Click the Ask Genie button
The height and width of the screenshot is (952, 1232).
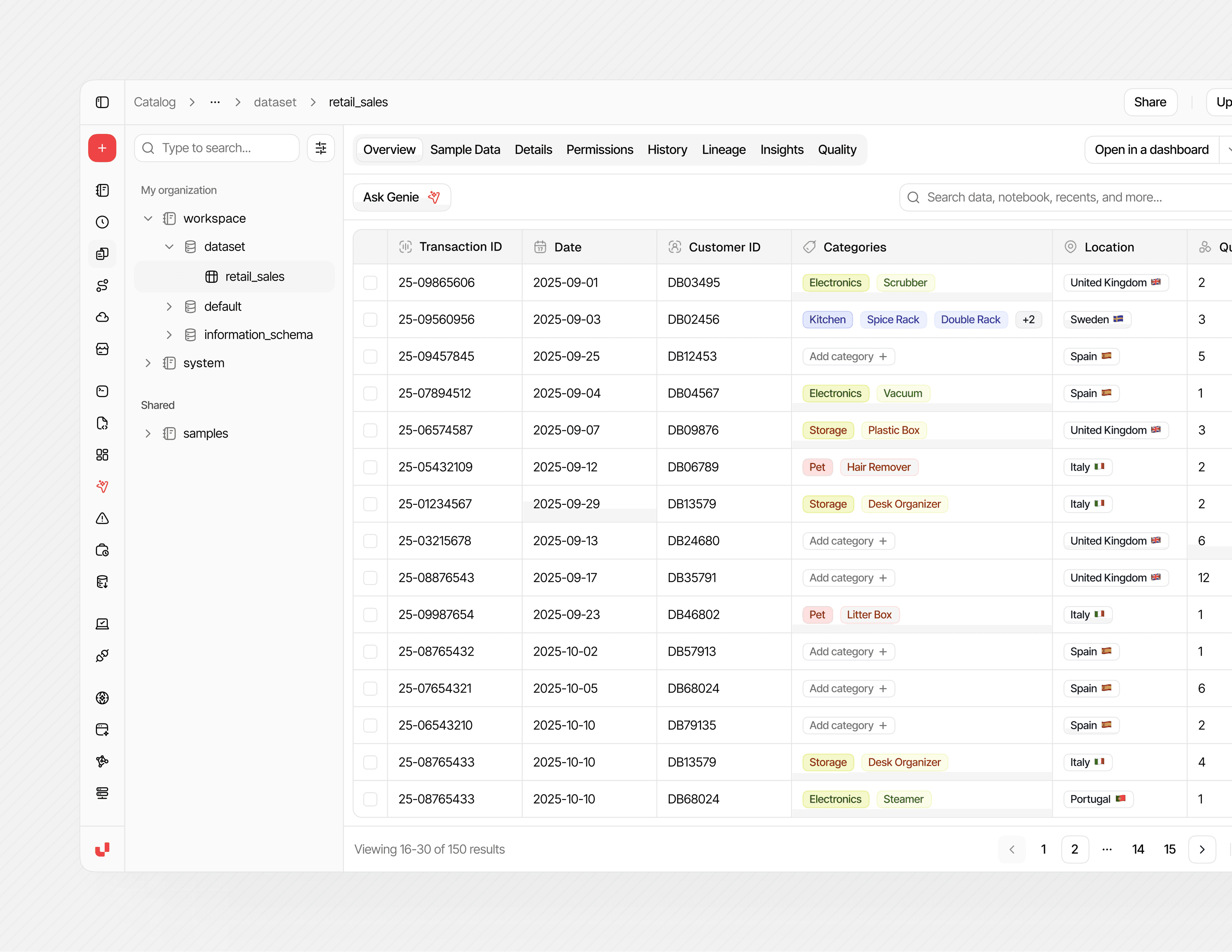click(x=402, y=197)
